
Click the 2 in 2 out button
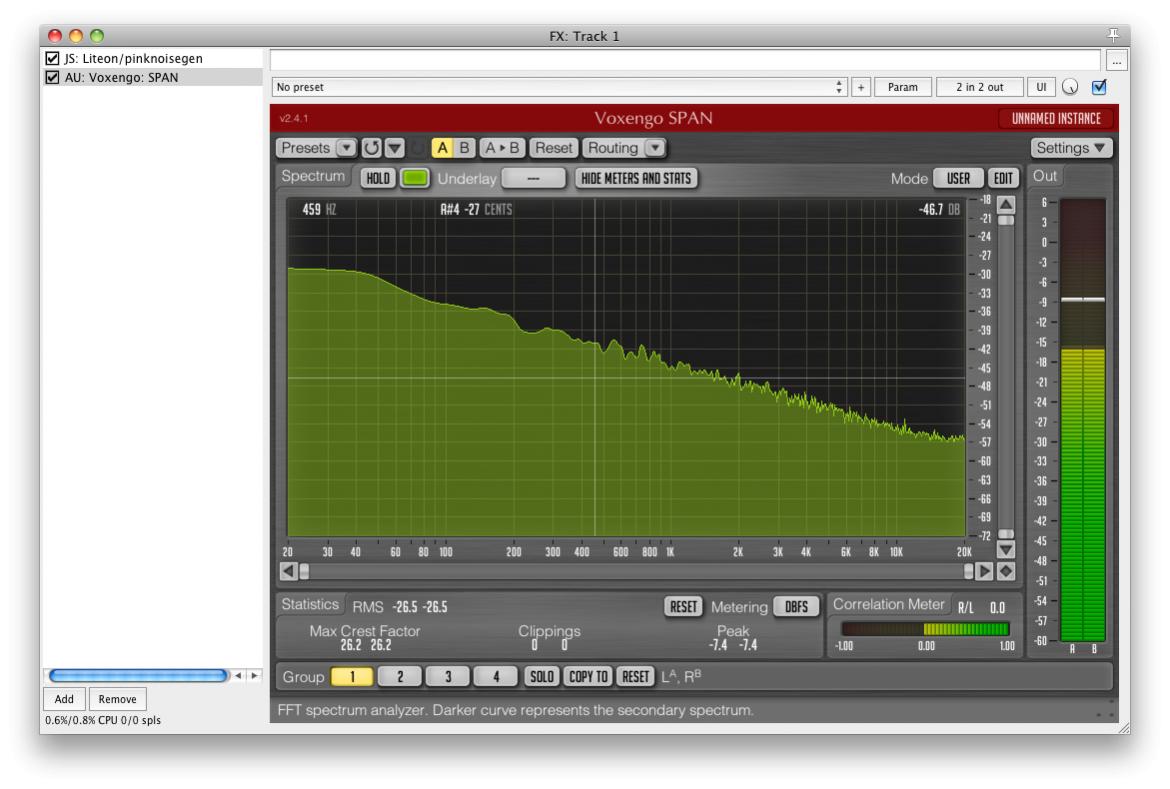tap(980, 87)
